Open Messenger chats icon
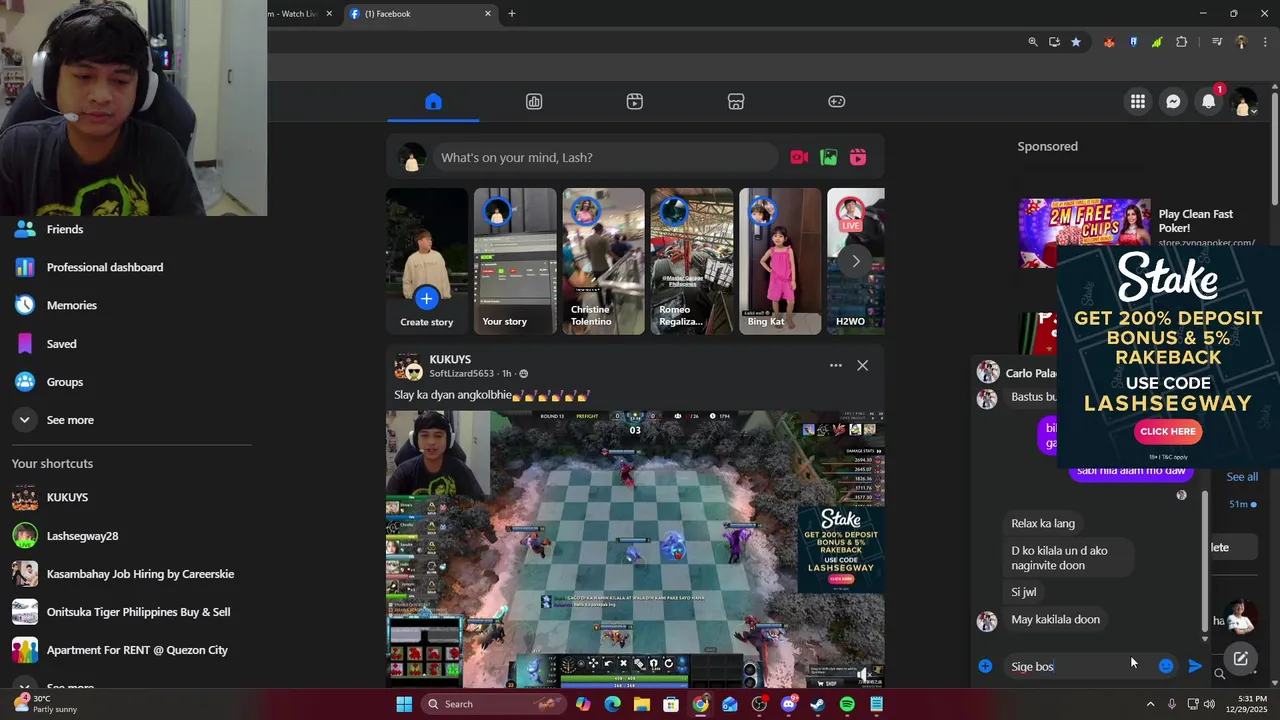Screen dimensions: 1280x720 (1173, 102)
